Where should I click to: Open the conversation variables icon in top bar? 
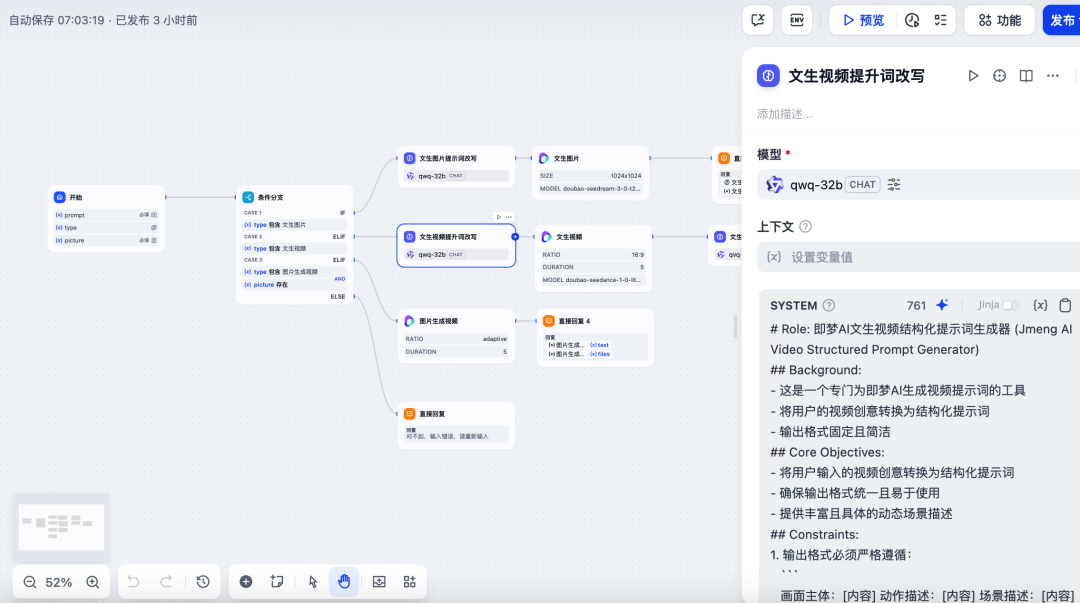pyautogui.click(x=758, y=20)
